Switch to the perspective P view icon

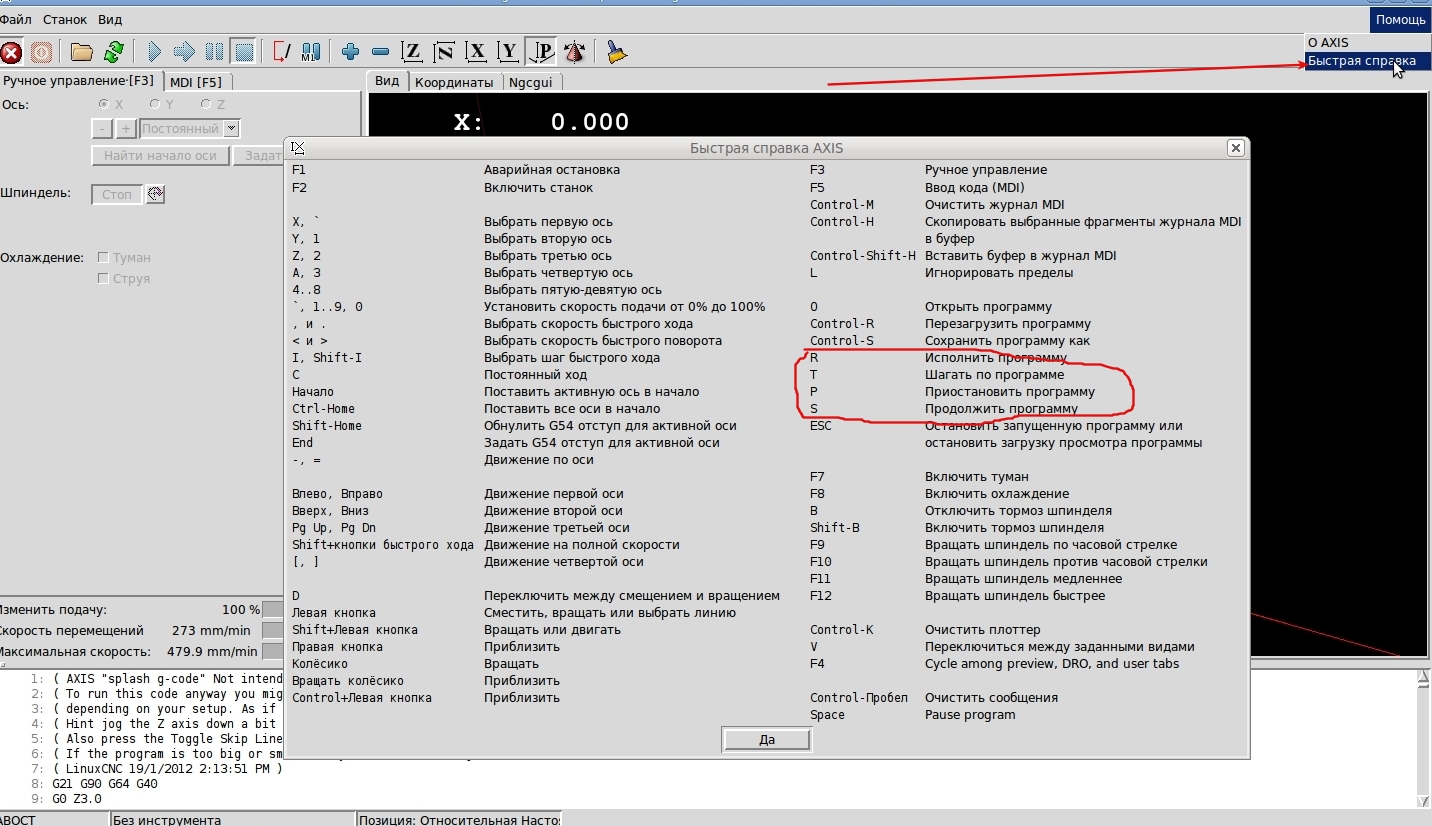pos(541,52)
